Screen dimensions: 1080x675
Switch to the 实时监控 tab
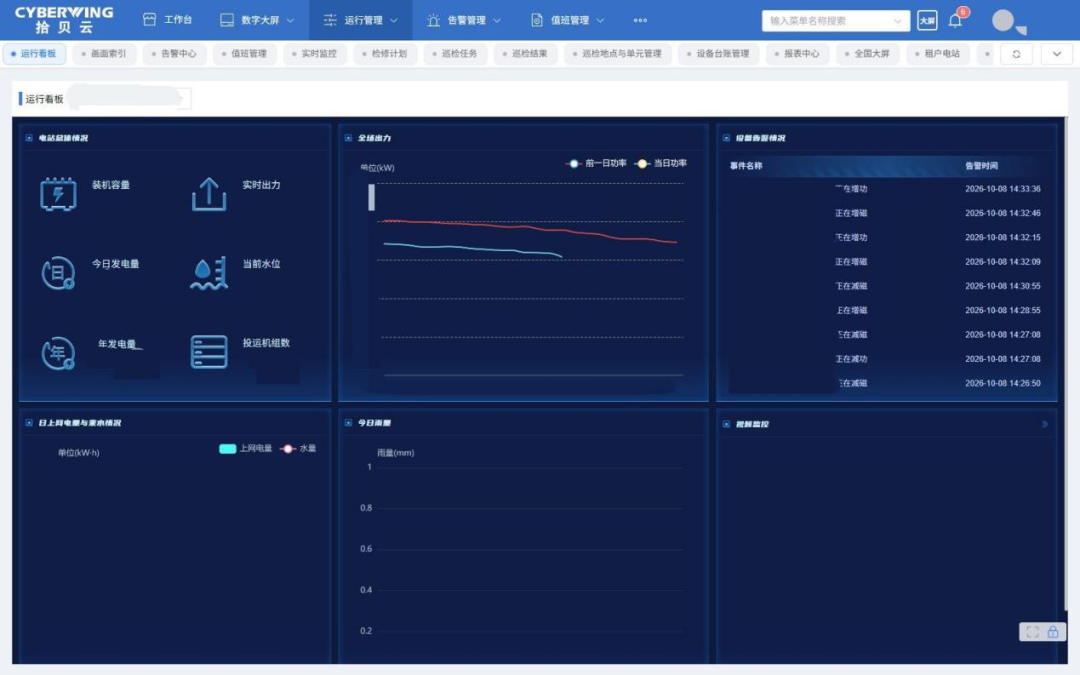point(315,54)
